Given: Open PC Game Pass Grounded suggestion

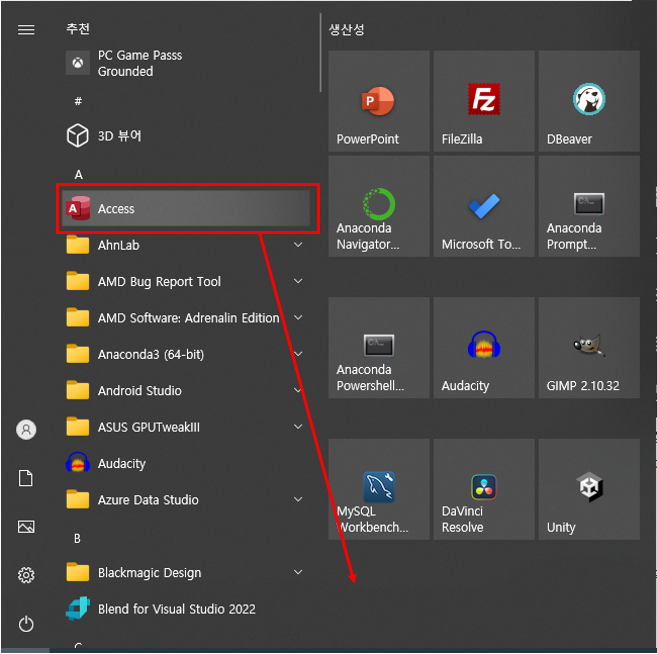Looking at the screenshot, I should point(186,63).
